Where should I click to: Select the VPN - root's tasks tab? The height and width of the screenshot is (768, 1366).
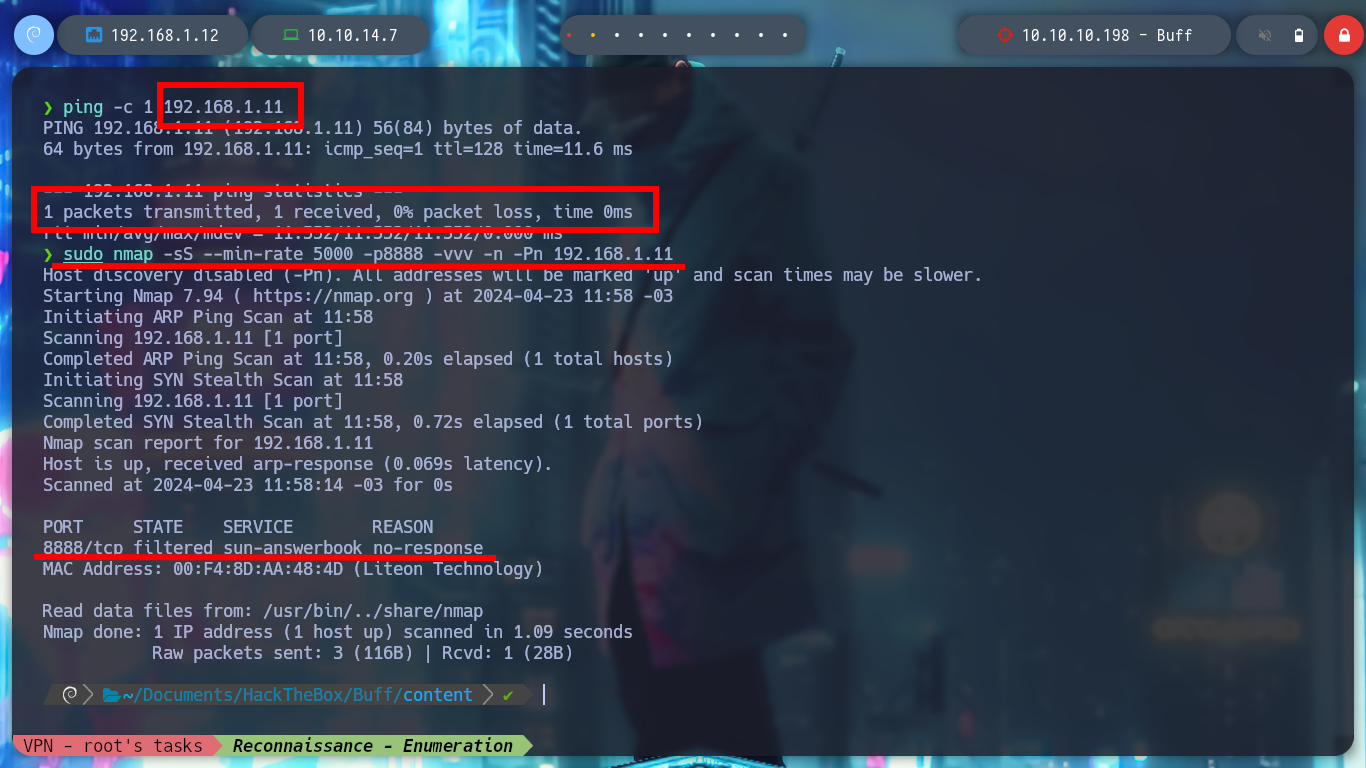pos(113,745)
